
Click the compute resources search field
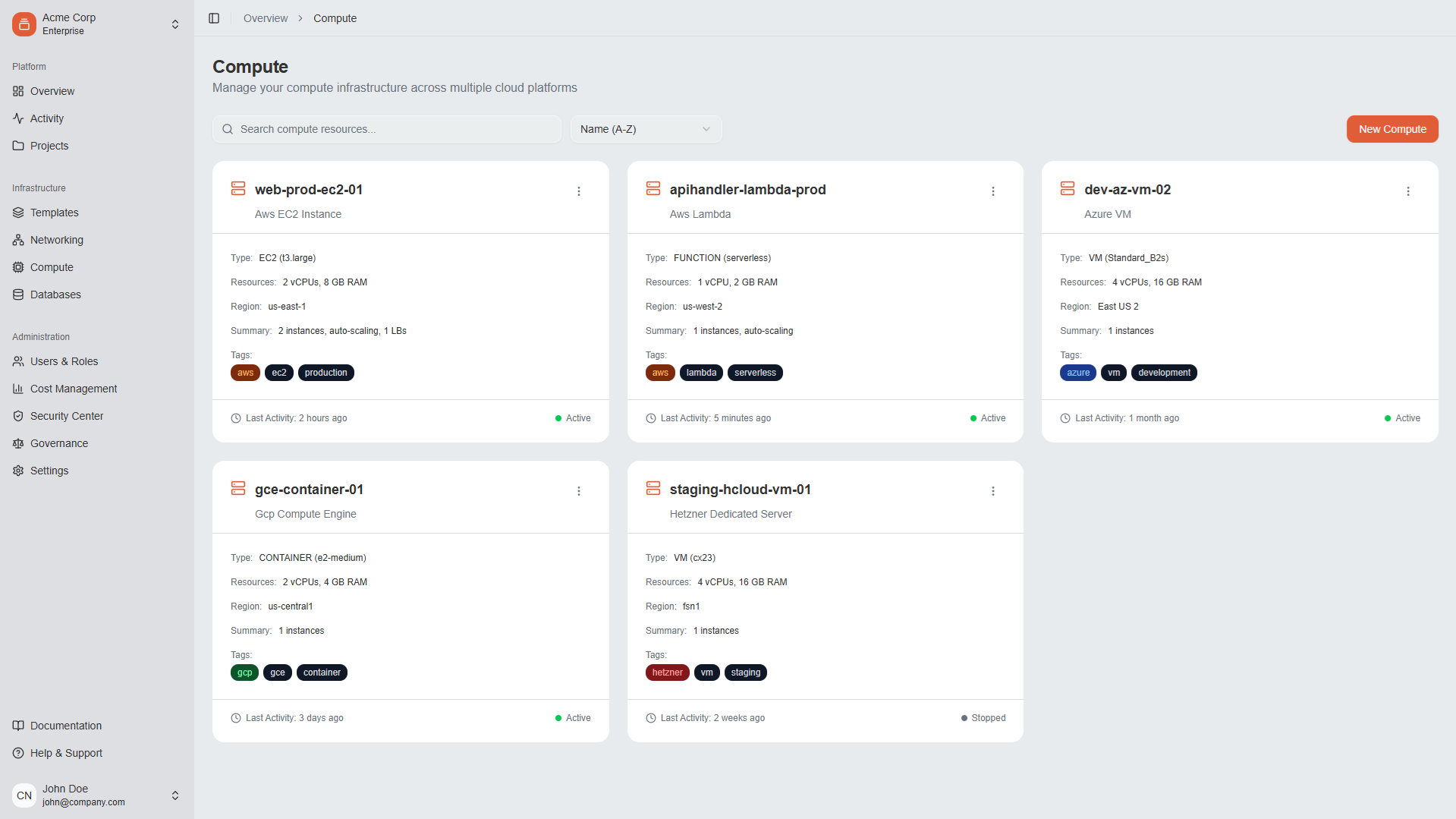click(387, 129)
